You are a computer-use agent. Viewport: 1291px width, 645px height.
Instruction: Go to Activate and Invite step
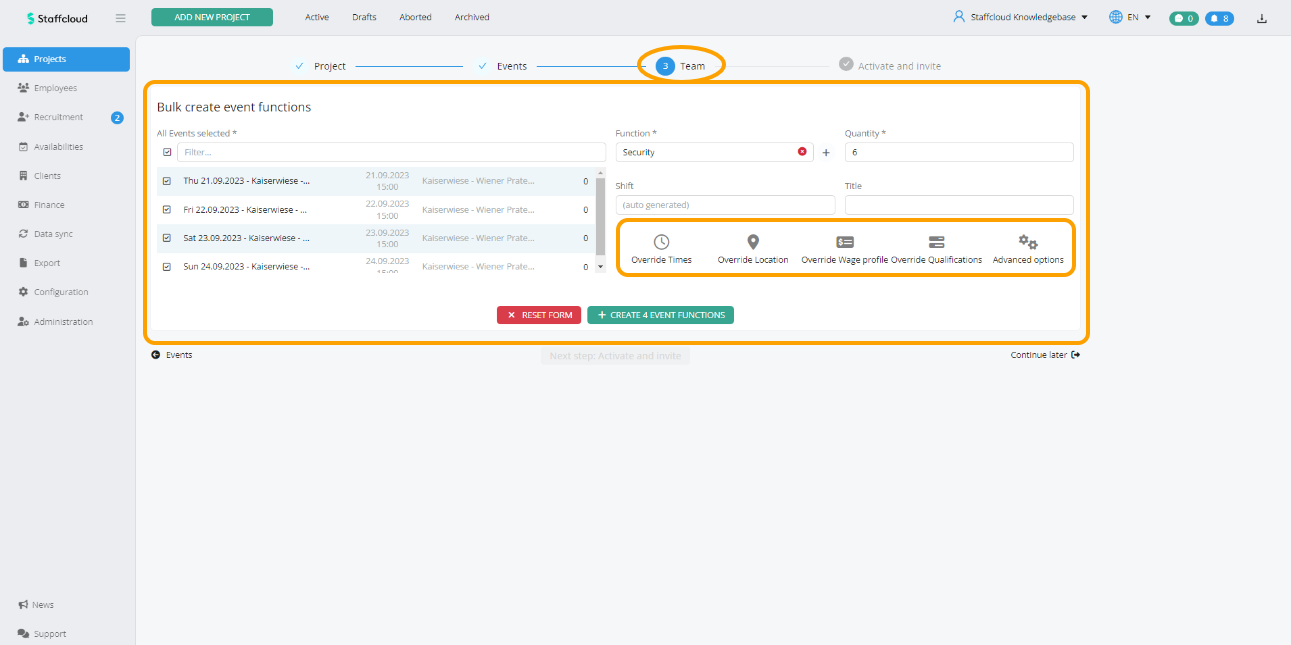tap(890, 66)
